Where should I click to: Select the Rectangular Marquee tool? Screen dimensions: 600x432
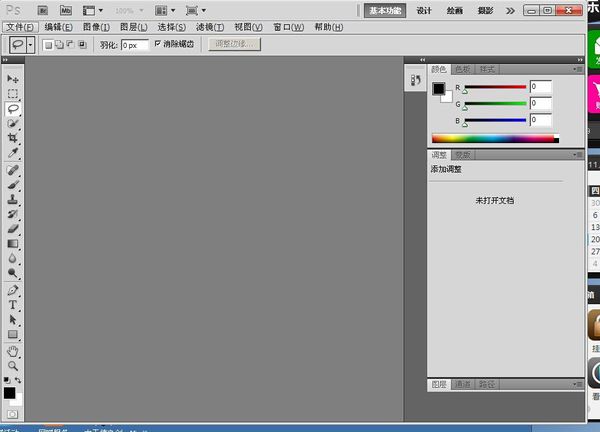pos(13,93)
